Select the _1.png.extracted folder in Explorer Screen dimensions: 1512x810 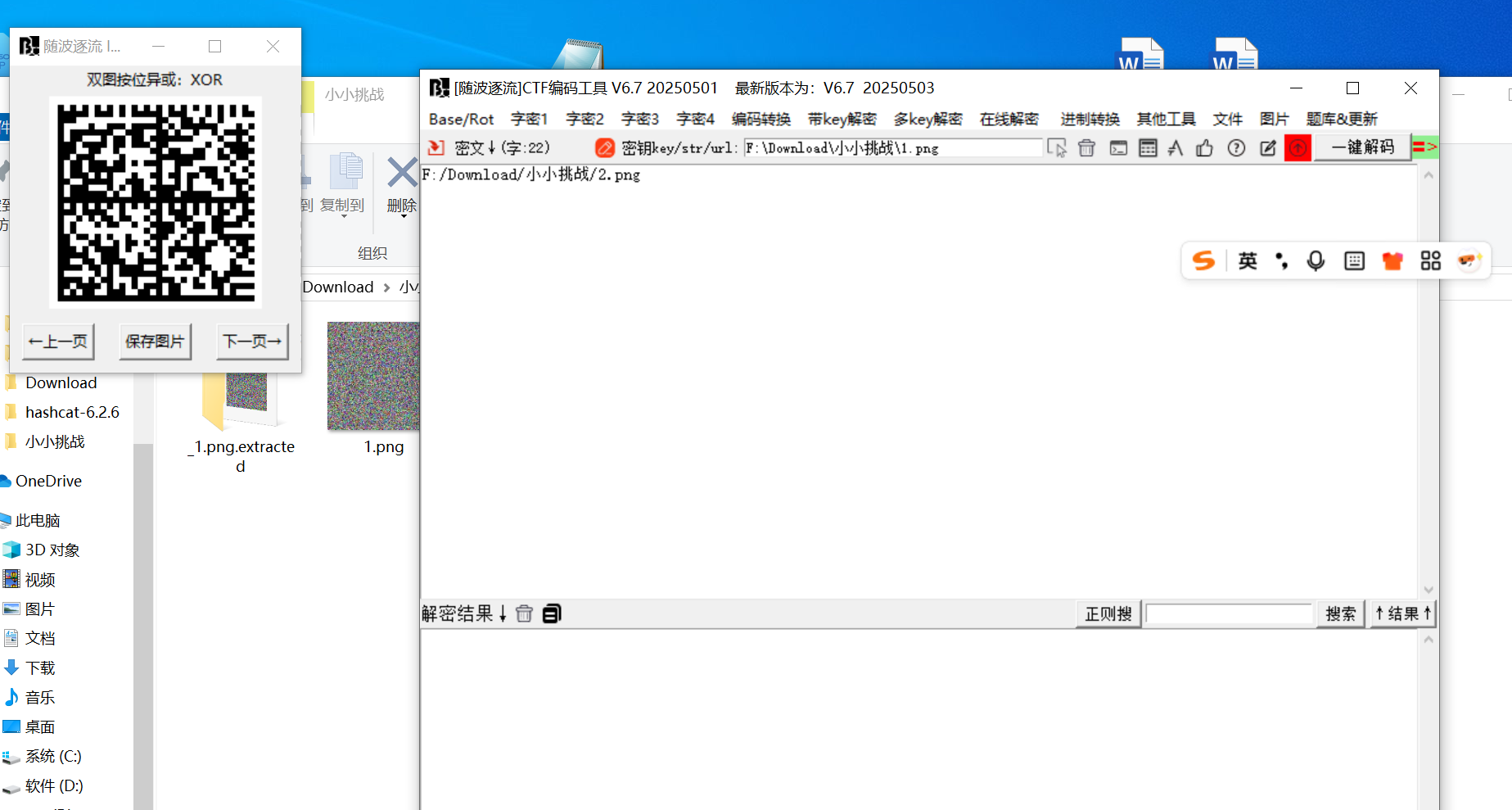(241, 422)
